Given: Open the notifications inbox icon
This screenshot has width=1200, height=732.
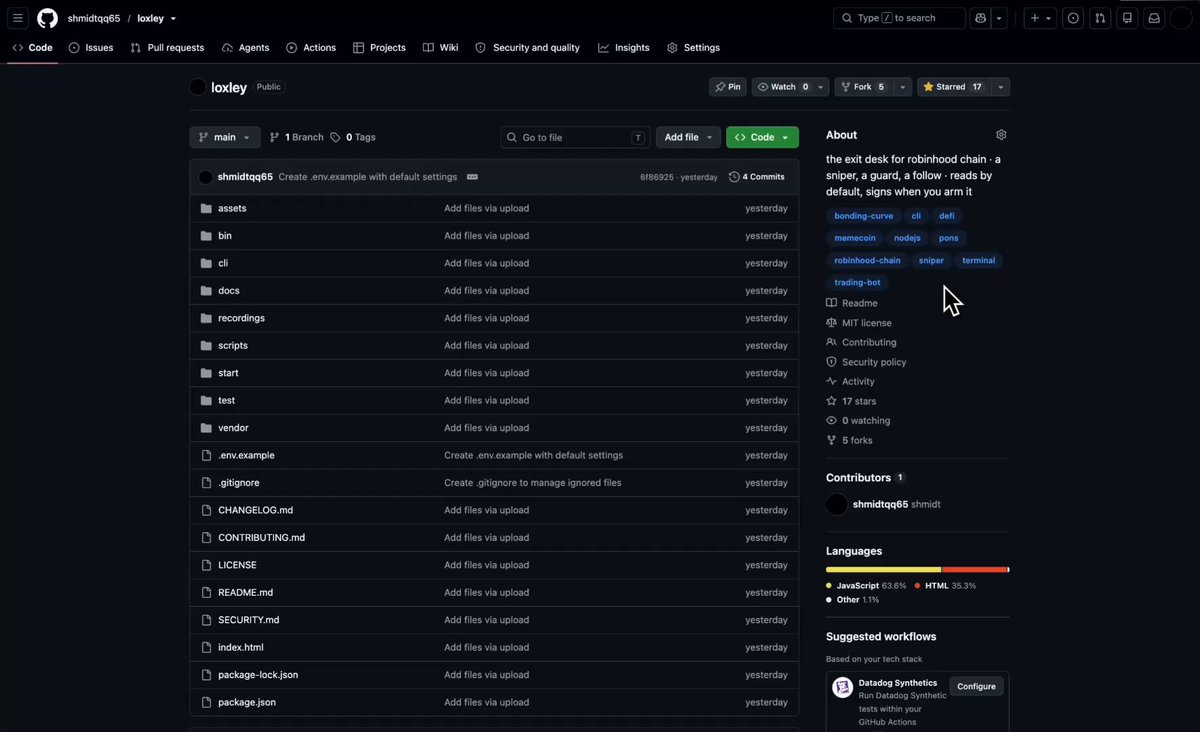Looking at the screenshot, I should pyautogui.click(x=1154, y=18).
